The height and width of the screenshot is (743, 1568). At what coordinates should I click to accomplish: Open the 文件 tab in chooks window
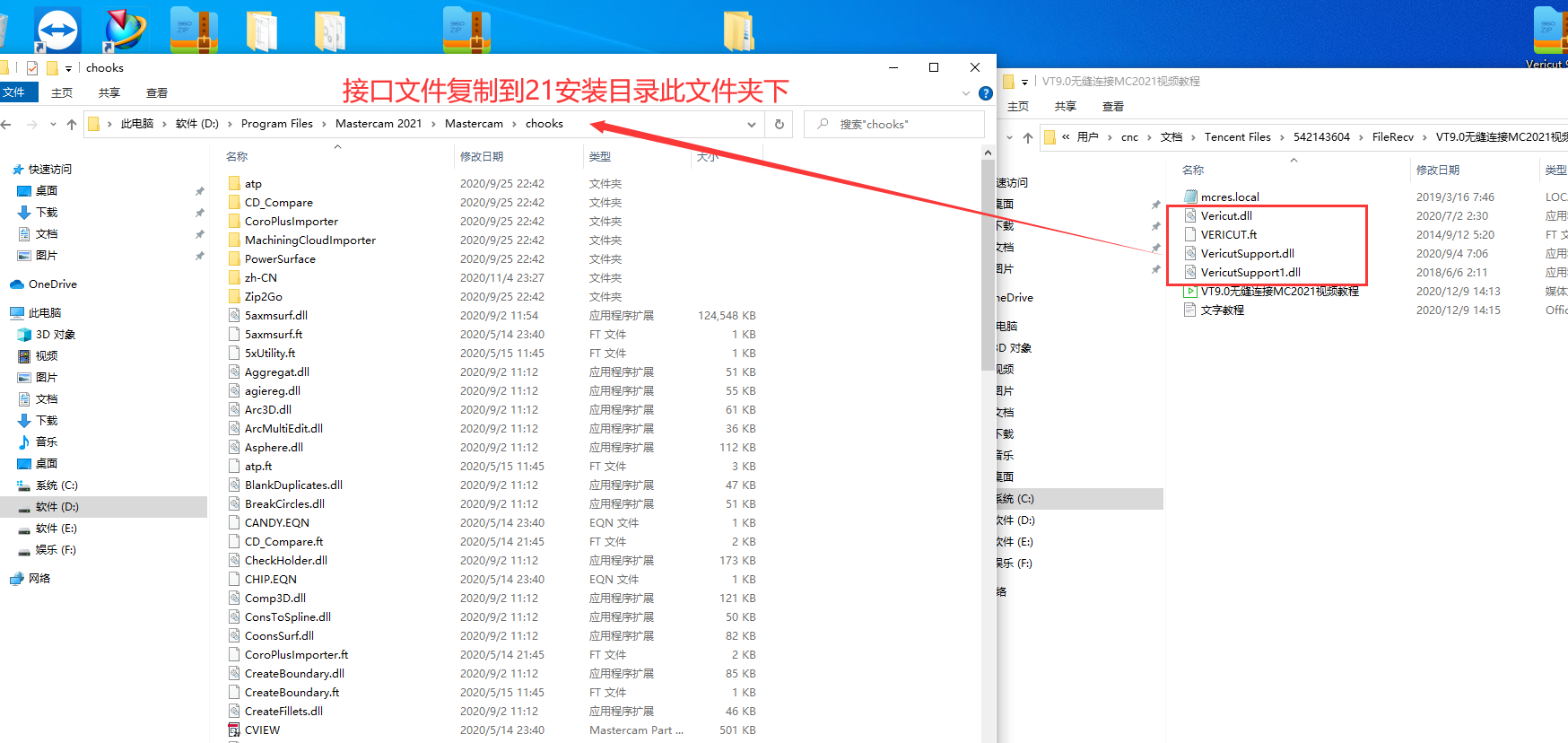[x=15, y=92]
